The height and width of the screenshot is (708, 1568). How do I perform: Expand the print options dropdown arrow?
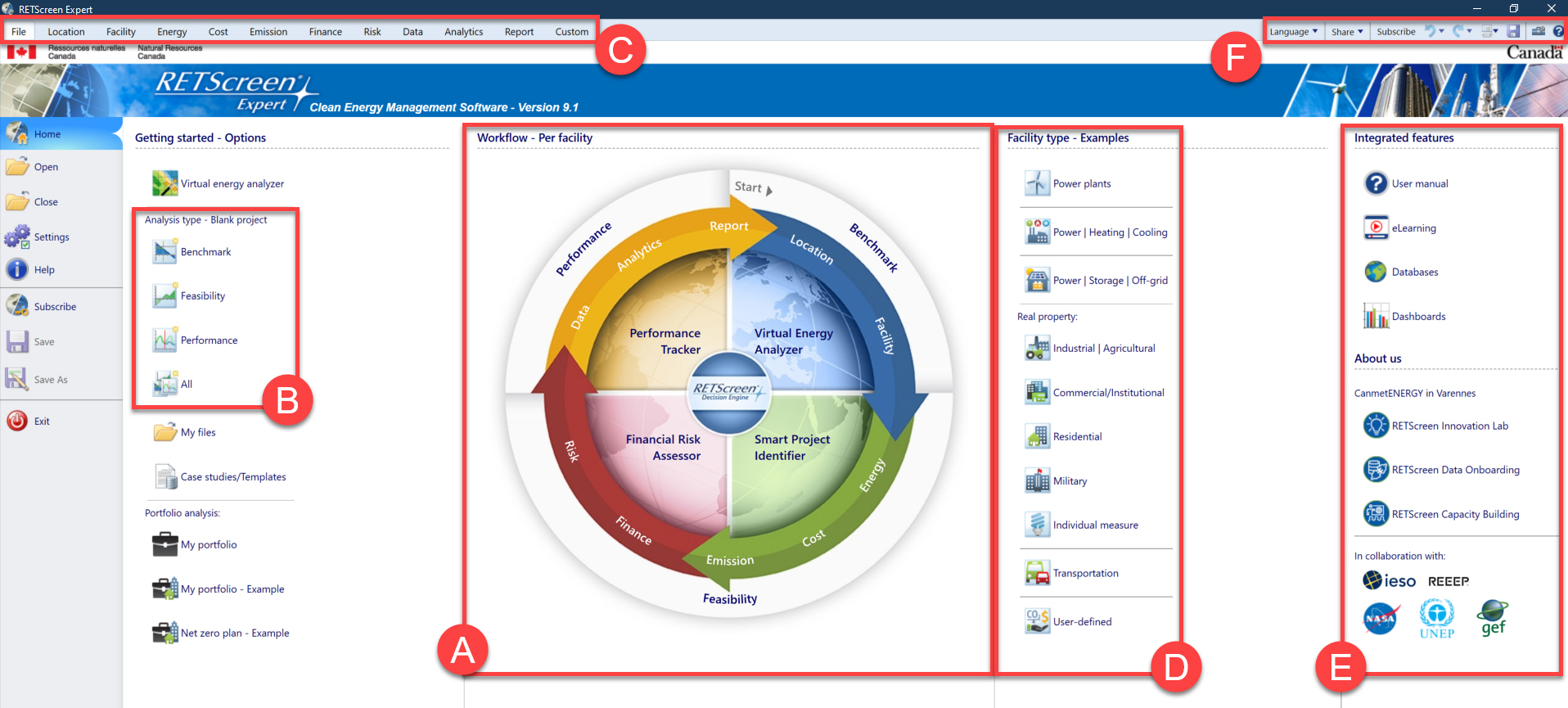pyautogui.click(x=1495, y=31)
